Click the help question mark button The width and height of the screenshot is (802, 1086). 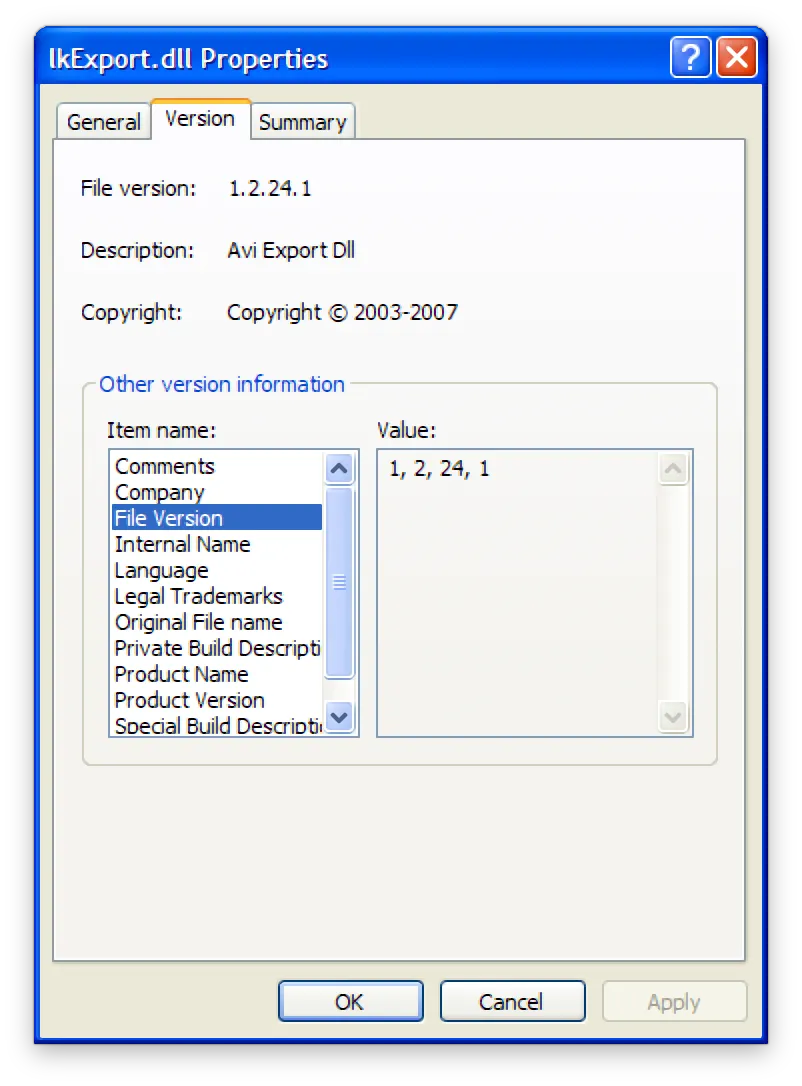click(690, 57)
